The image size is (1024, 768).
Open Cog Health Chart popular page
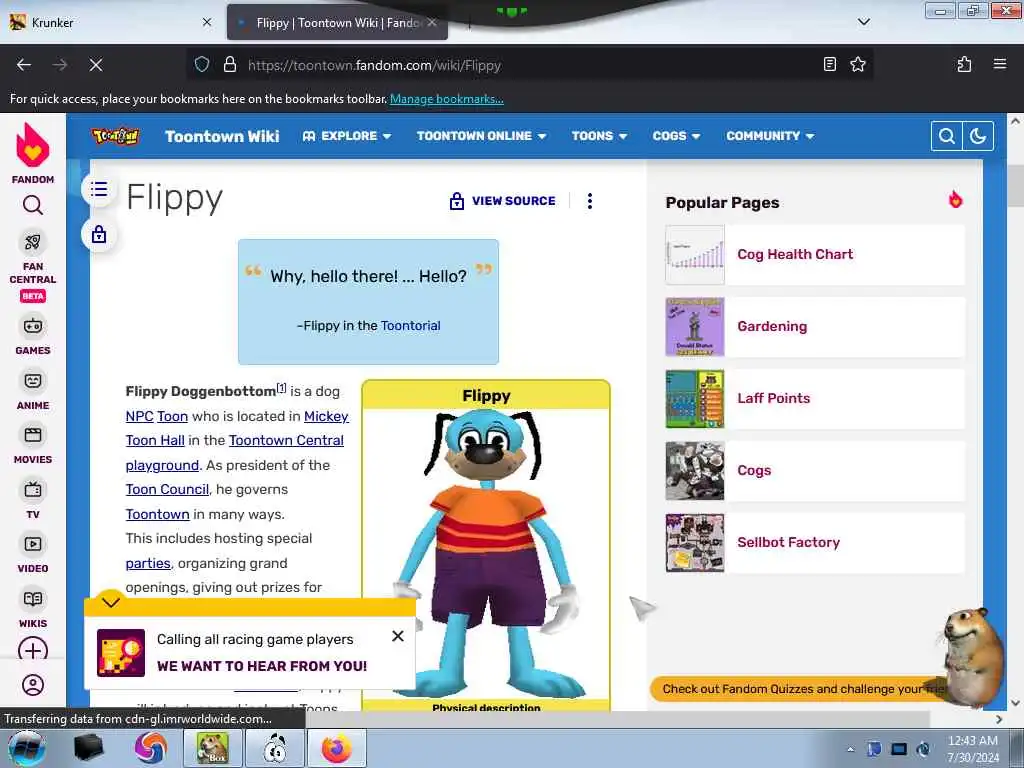click(815, 254)
